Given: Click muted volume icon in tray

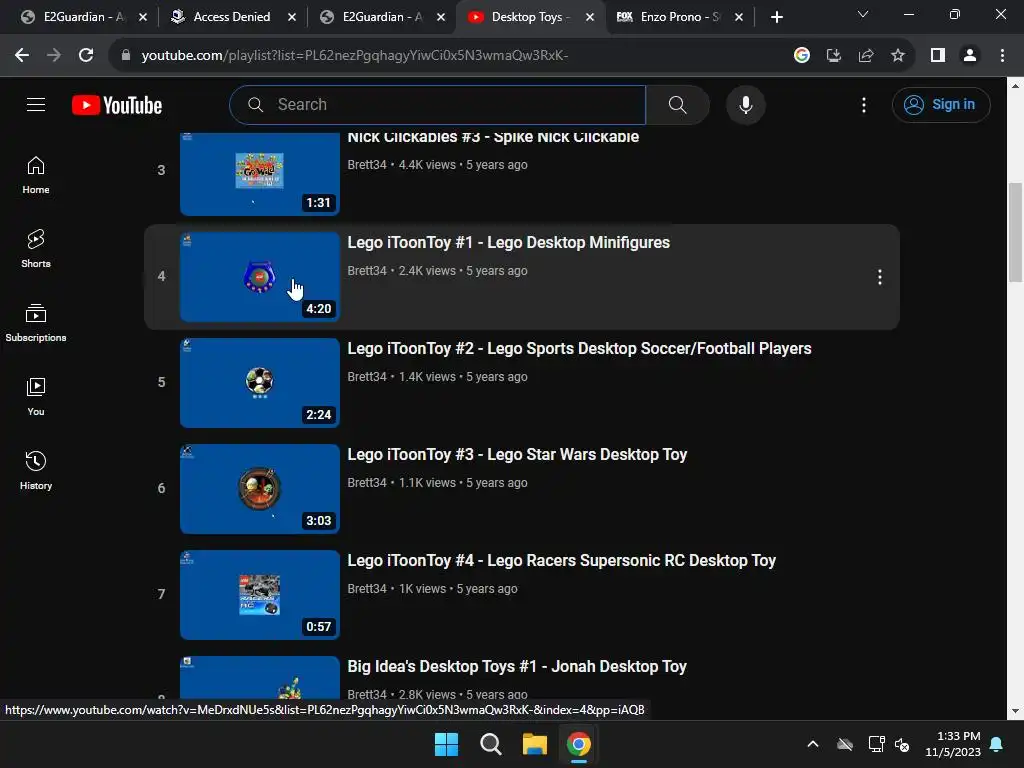Looking at the screenshot, I should coord(903,744).
